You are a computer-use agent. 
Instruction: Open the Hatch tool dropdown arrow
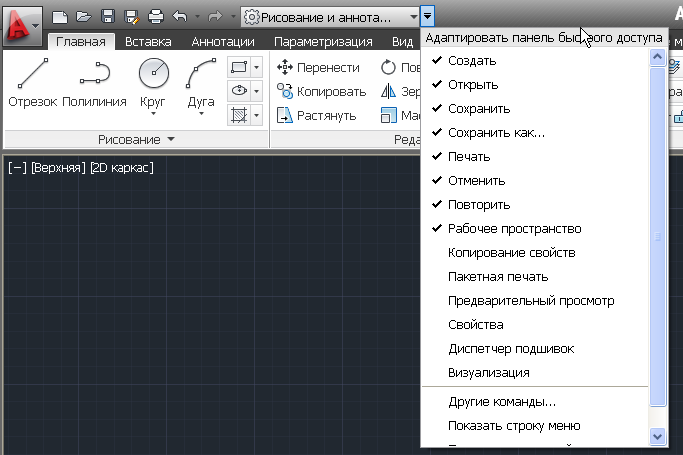[257, 115]
